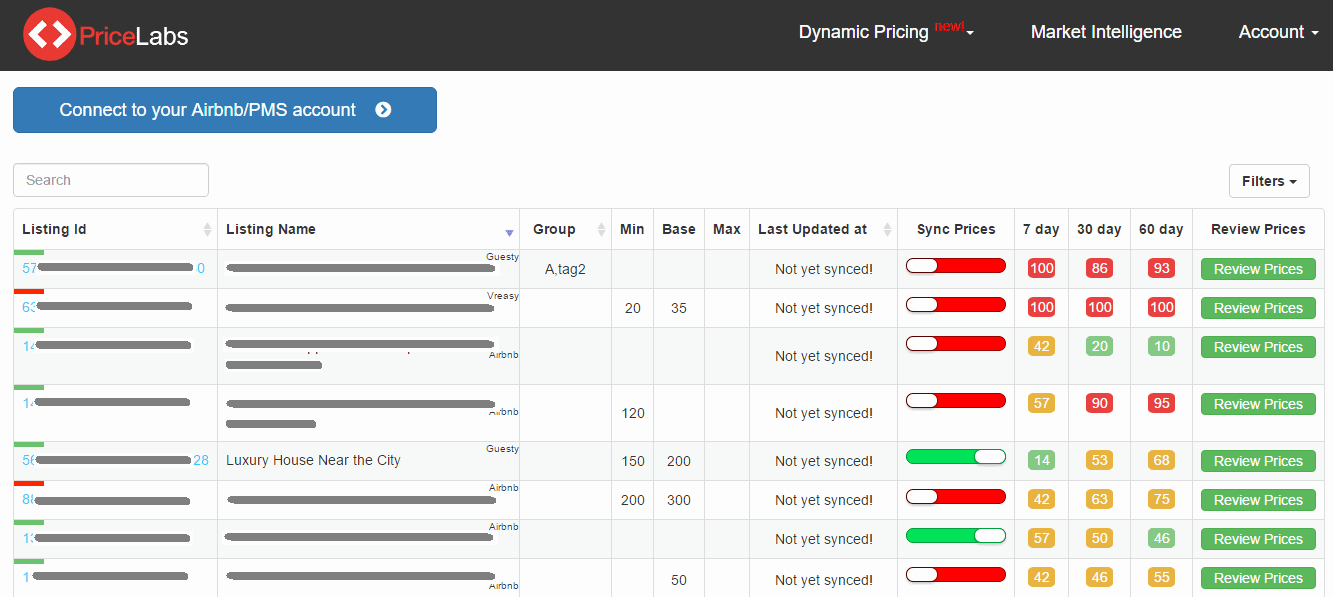1333x597 pixels.
Task: Expand the Account dropdown menu
Action: (1278, 32)
